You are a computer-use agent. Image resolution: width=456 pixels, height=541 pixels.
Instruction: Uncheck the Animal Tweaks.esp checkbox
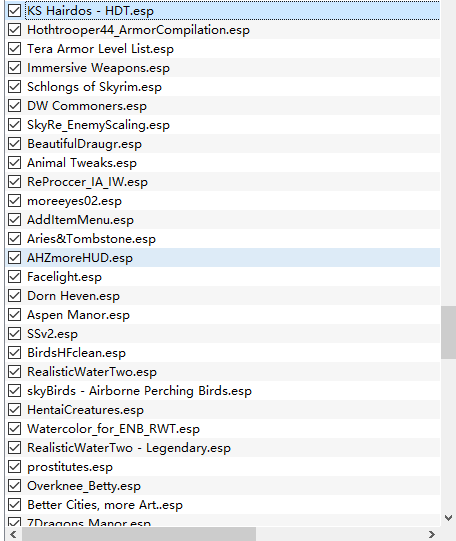(14, 163)
